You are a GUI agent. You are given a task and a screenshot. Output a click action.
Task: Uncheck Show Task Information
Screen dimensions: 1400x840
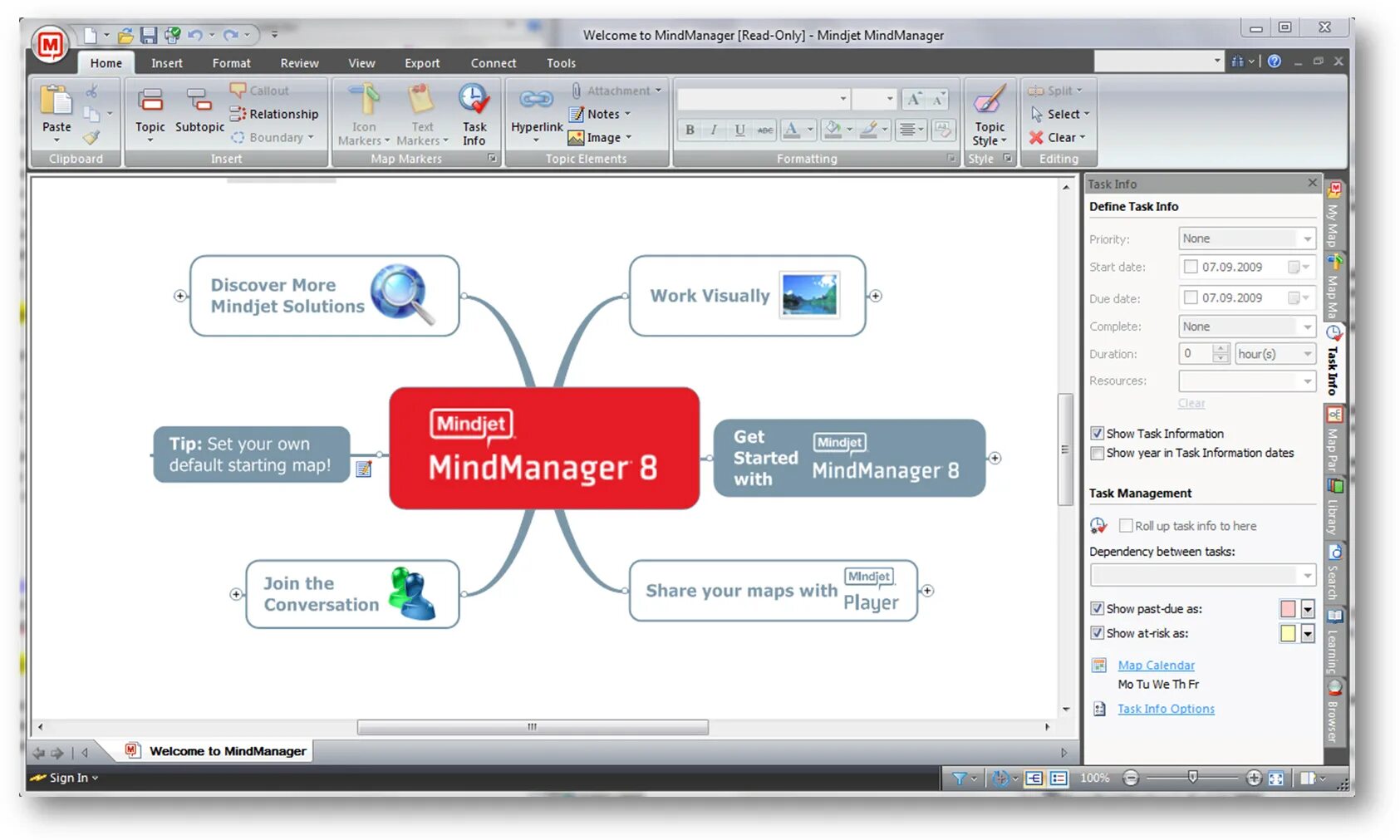(1098, 434)
